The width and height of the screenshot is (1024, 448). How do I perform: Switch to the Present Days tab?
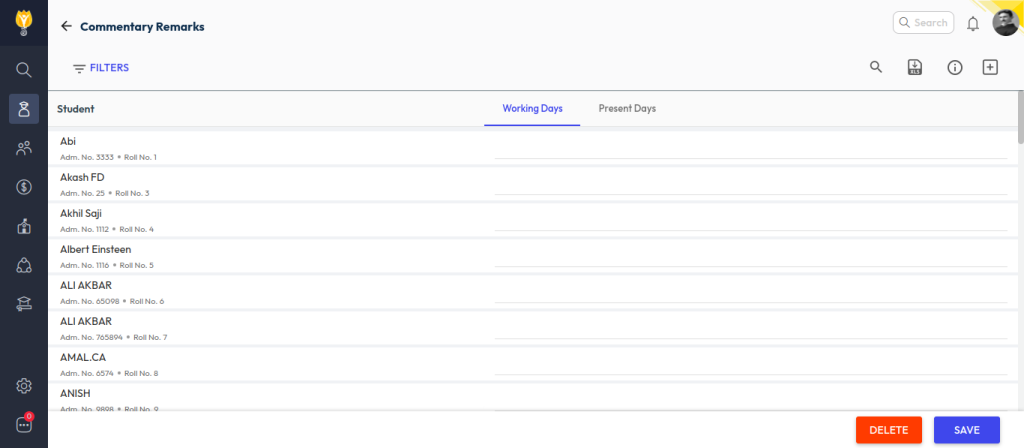pyautogui.click(x=627, y=108)
